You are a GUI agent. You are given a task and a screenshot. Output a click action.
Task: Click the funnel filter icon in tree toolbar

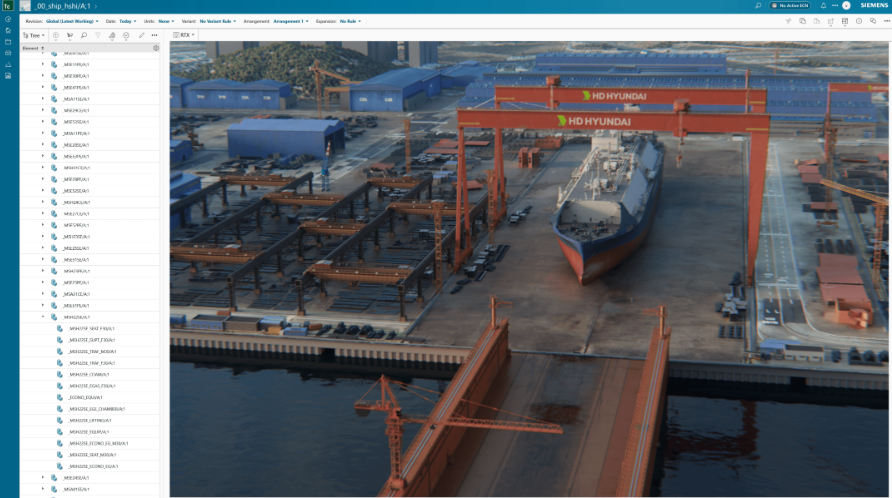[x=98, y=35]
